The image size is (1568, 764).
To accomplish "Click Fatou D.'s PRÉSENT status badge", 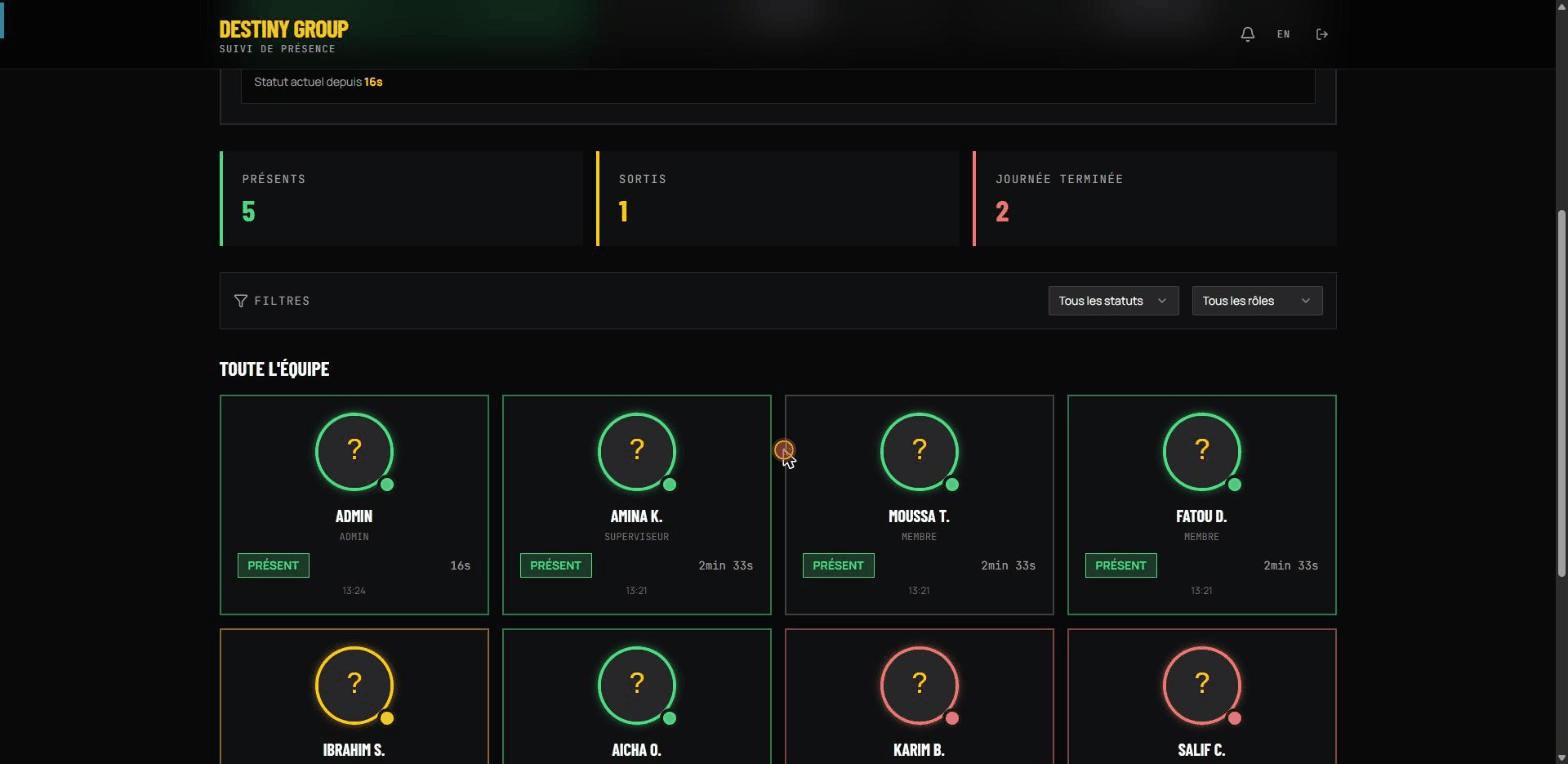I will (x=1121, y=566).
